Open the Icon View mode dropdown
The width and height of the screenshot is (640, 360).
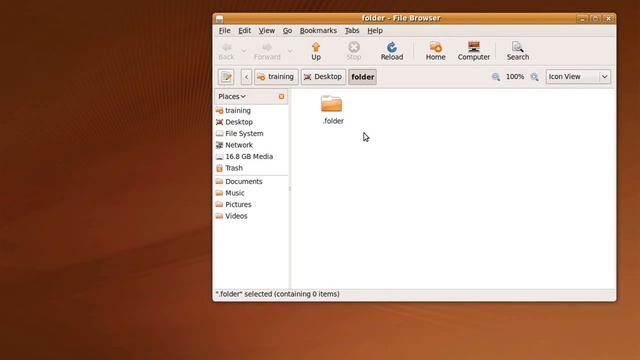(578, 77)
